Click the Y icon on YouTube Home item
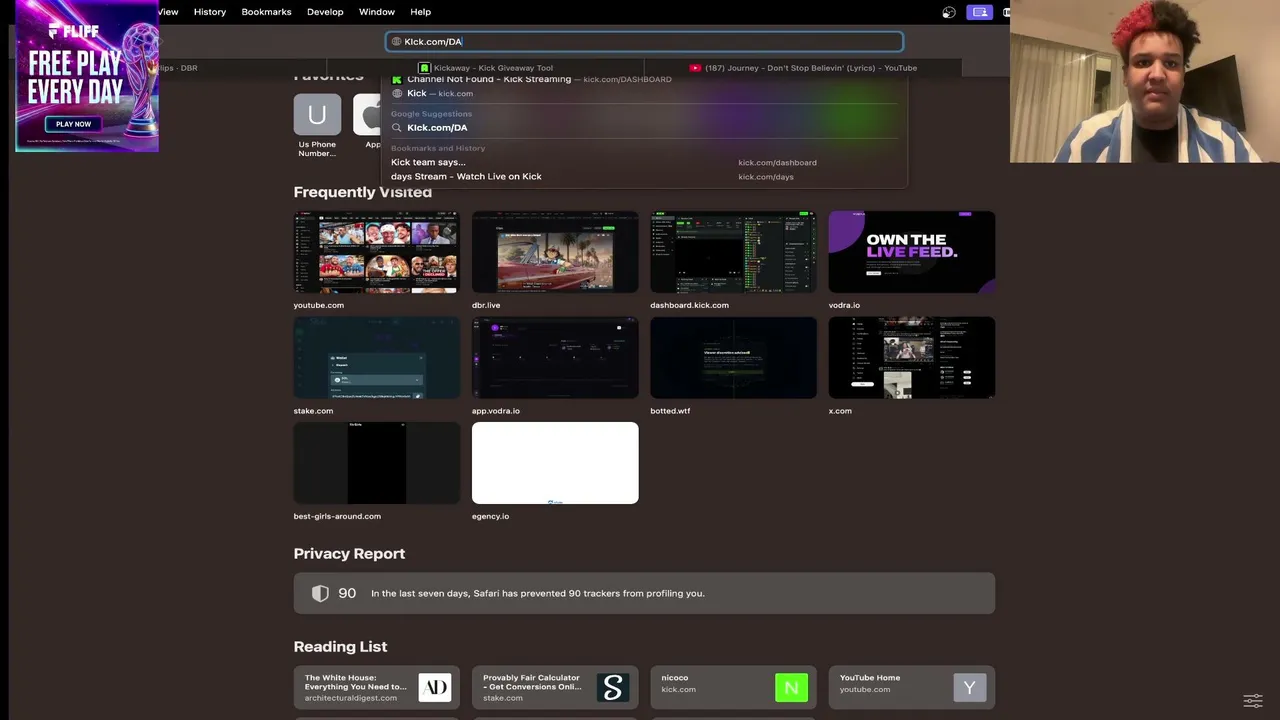Image resolution: width=1280 pixels, height=720 pixels. click(x=969, y=687)
